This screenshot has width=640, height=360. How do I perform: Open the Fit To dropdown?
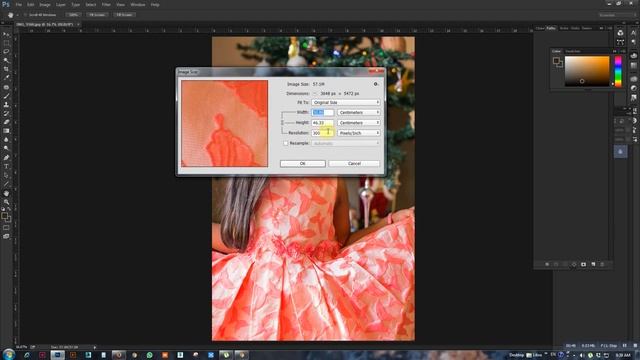point(346,102)
